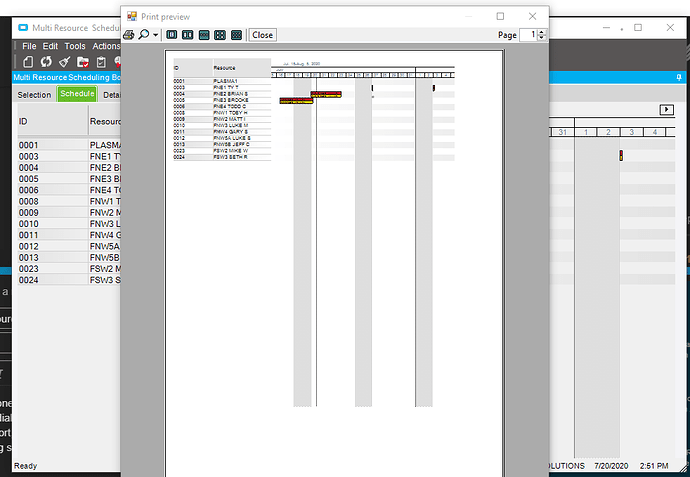Select row 0008 FNW1 in resource list

tap(69, 202)
